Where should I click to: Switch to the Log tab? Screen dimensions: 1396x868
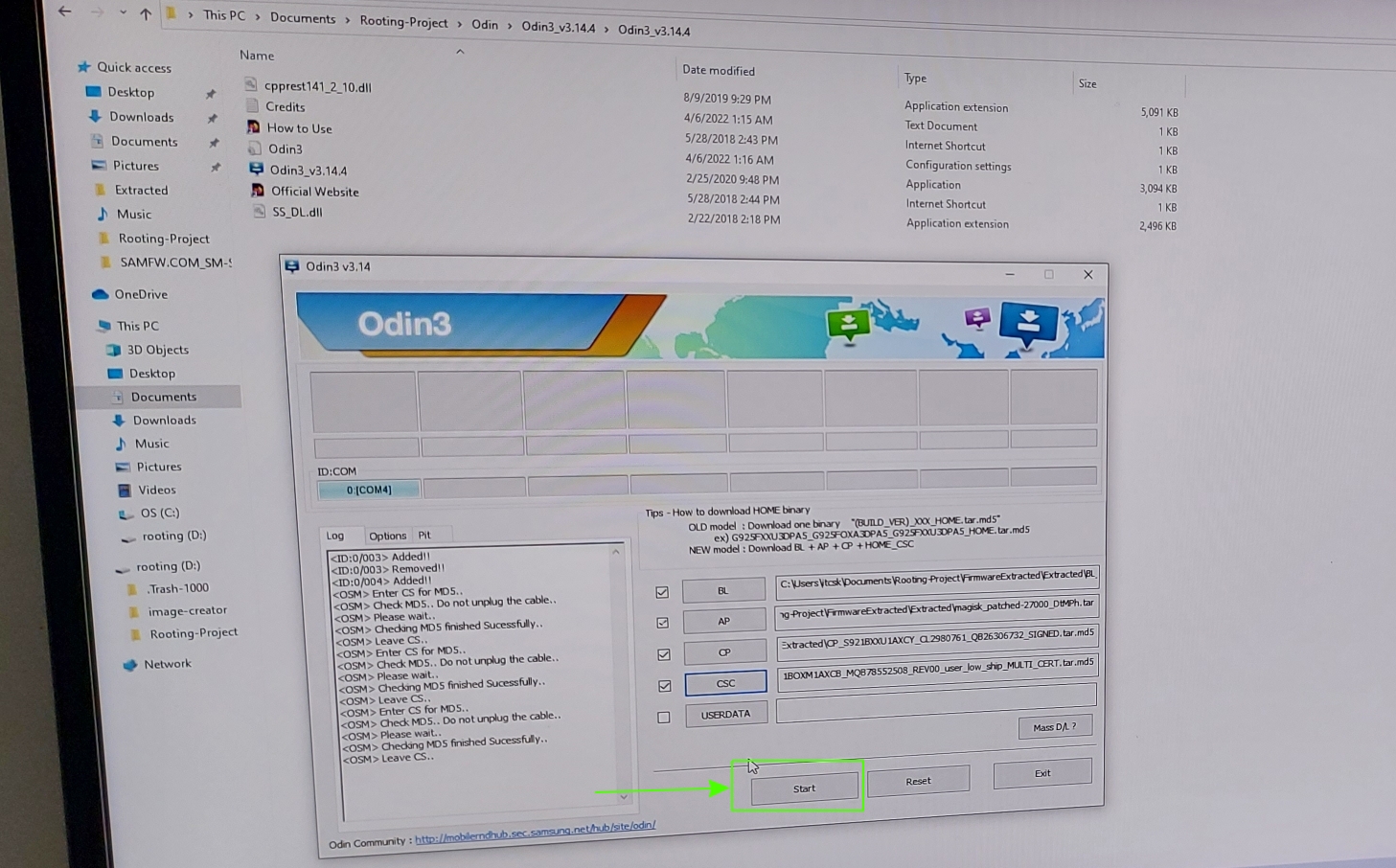[335, 536]
